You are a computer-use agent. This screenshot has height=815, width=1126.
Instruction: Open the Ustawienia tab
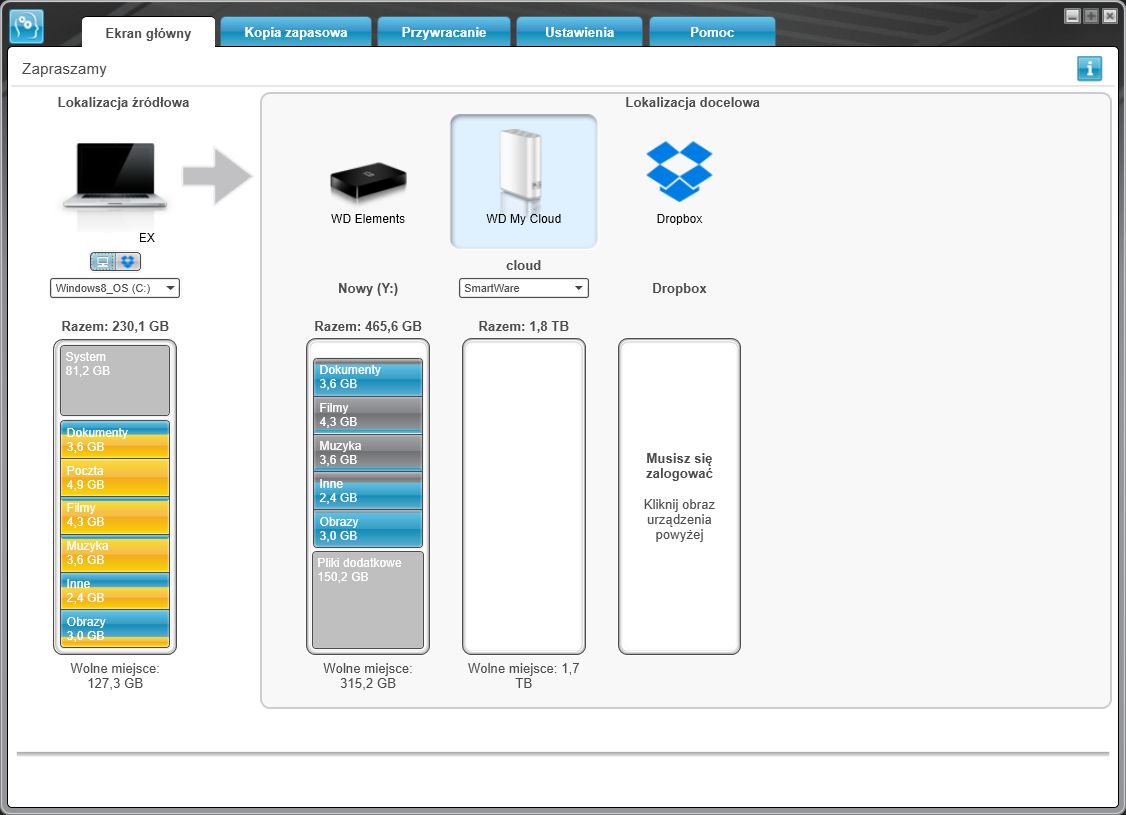pyautogui.click(x=579, y=32)
